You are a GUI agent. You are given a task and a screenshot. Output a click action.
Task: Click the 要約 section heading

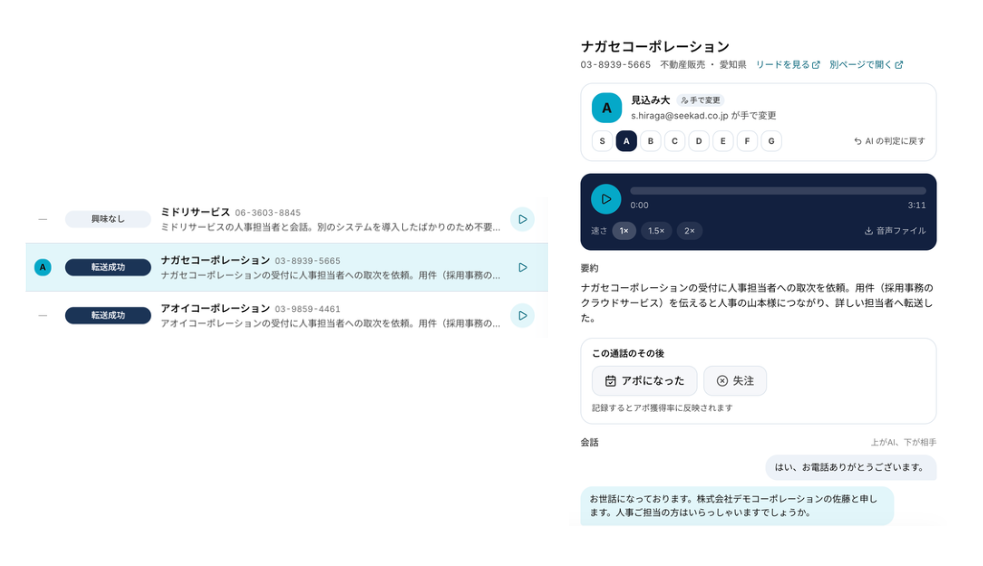[x=589, y=268]
